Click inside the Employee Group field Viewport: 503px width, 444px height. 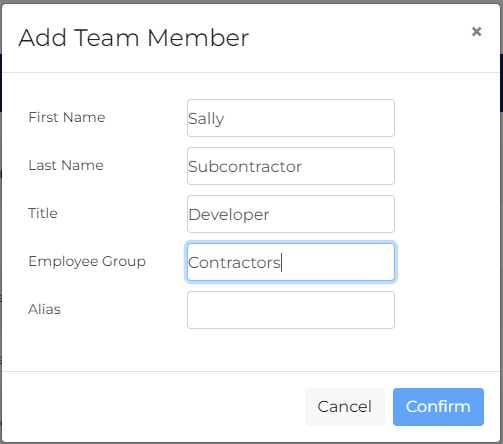click(291, 262)
